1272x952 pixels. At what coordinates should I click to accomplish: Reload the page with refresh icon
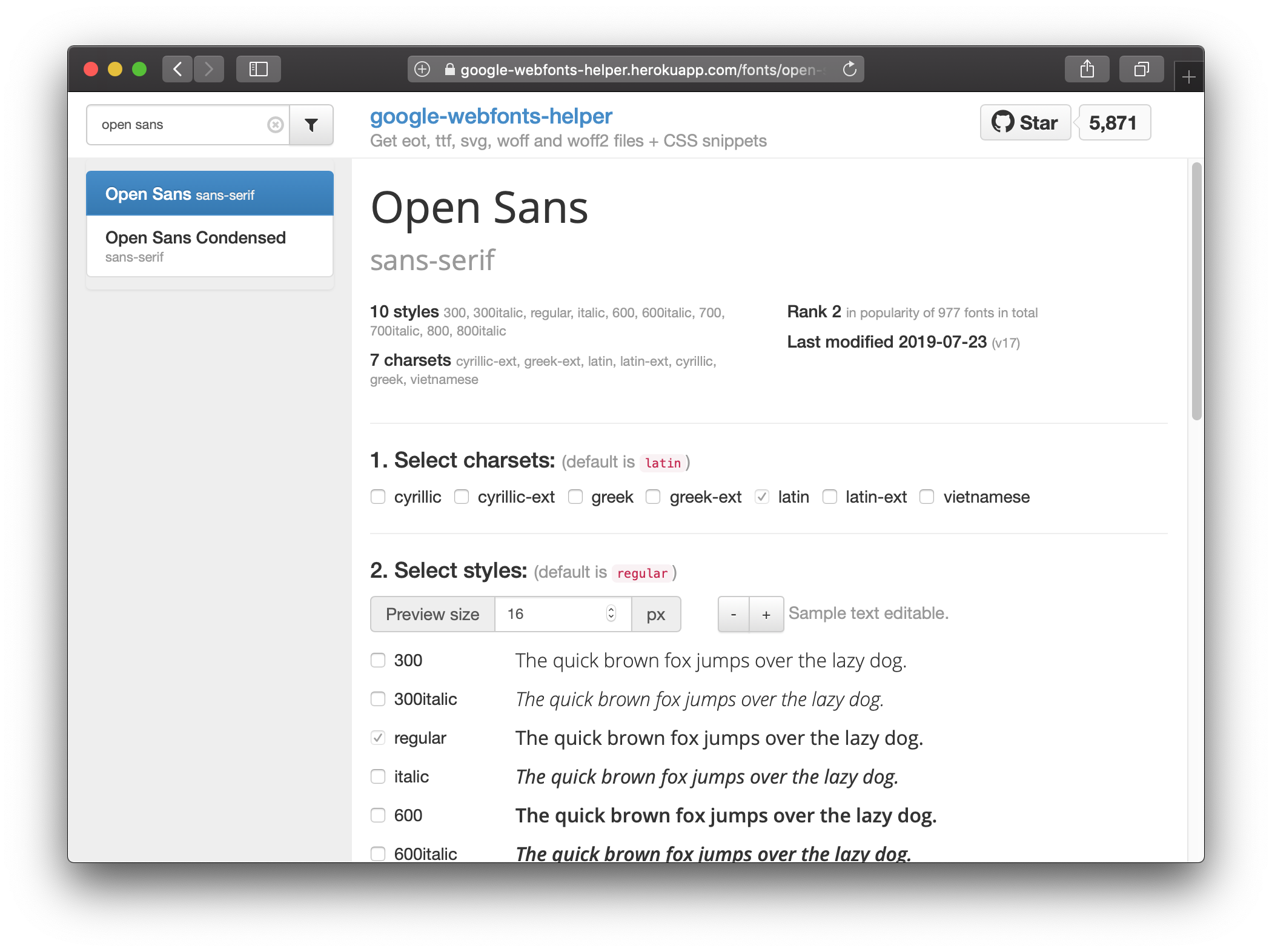coord(850,69)
